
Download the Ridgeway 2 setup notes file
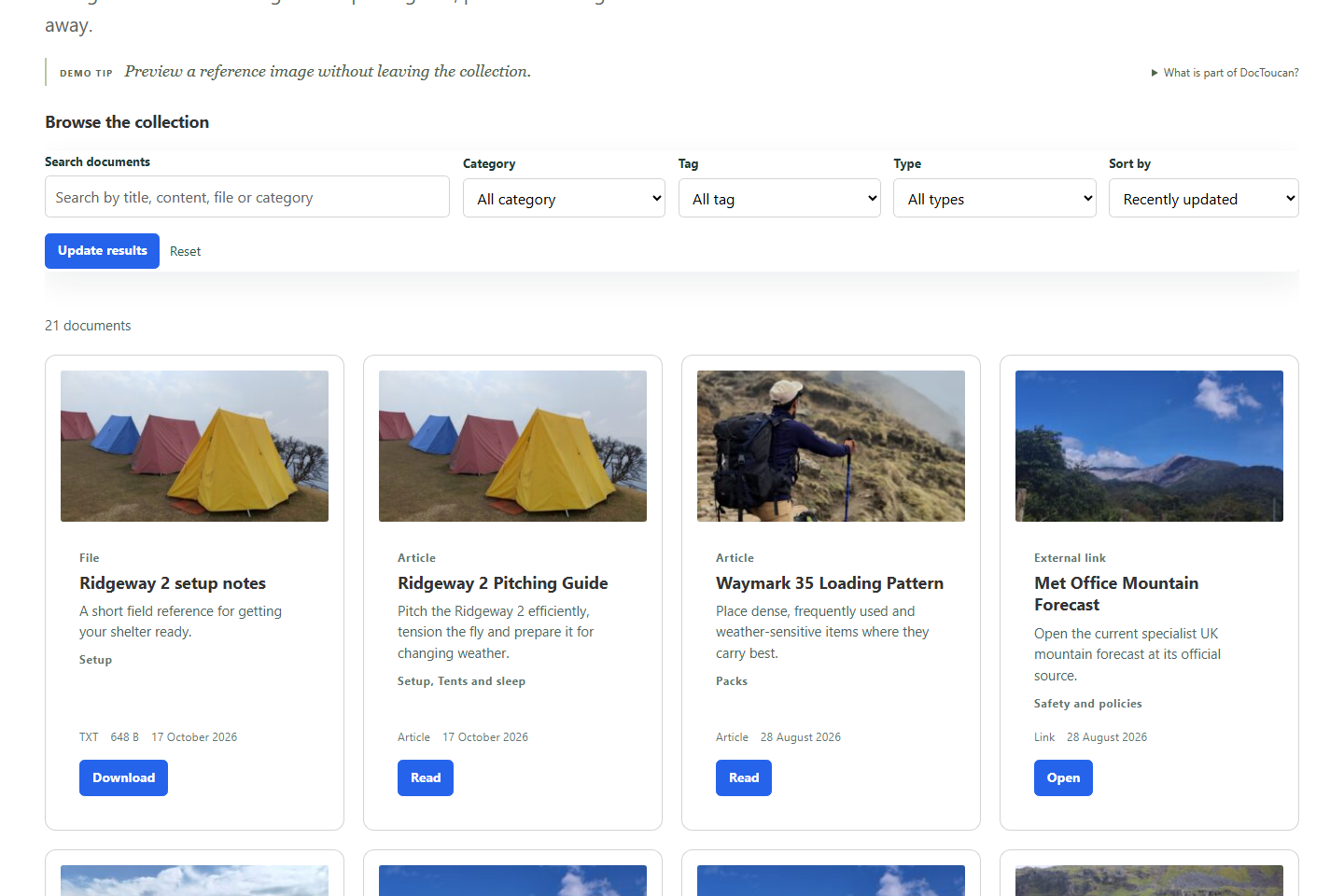click(x=123, y=778)
